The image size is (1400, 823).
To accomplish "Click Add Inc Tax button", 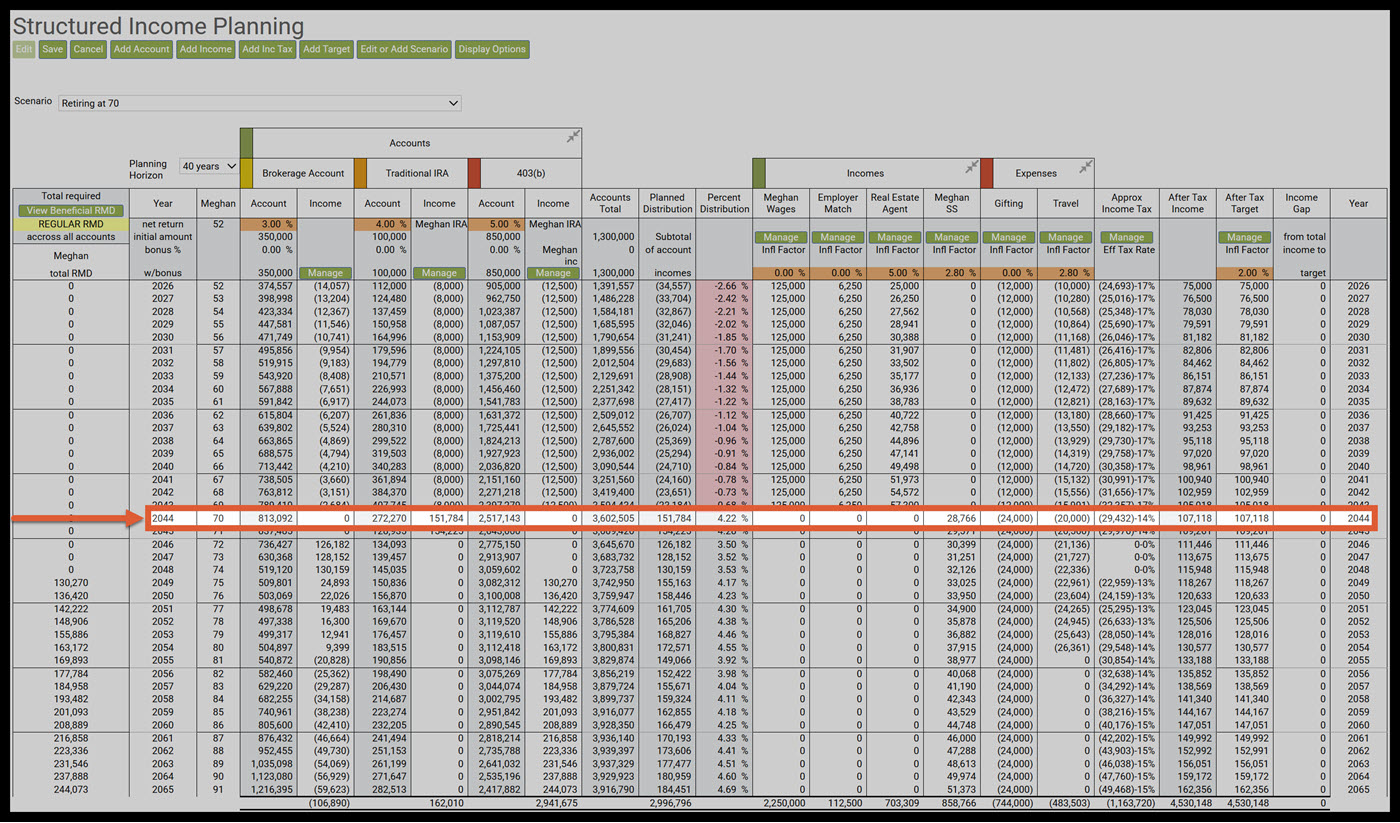I will point(268,49).
